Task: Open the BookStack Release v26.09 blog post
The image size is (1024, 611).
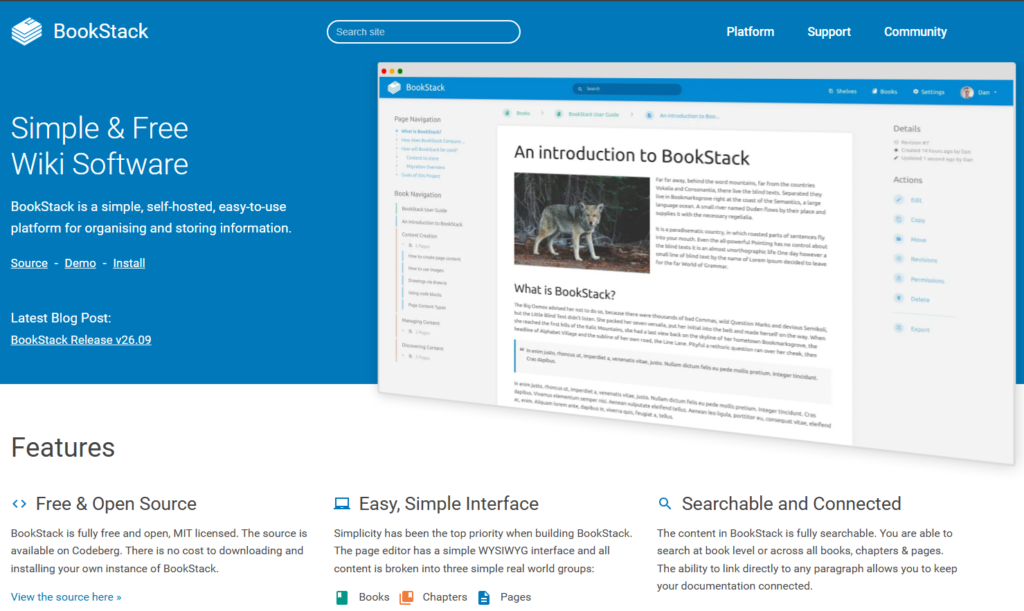Action: point(81,339)
